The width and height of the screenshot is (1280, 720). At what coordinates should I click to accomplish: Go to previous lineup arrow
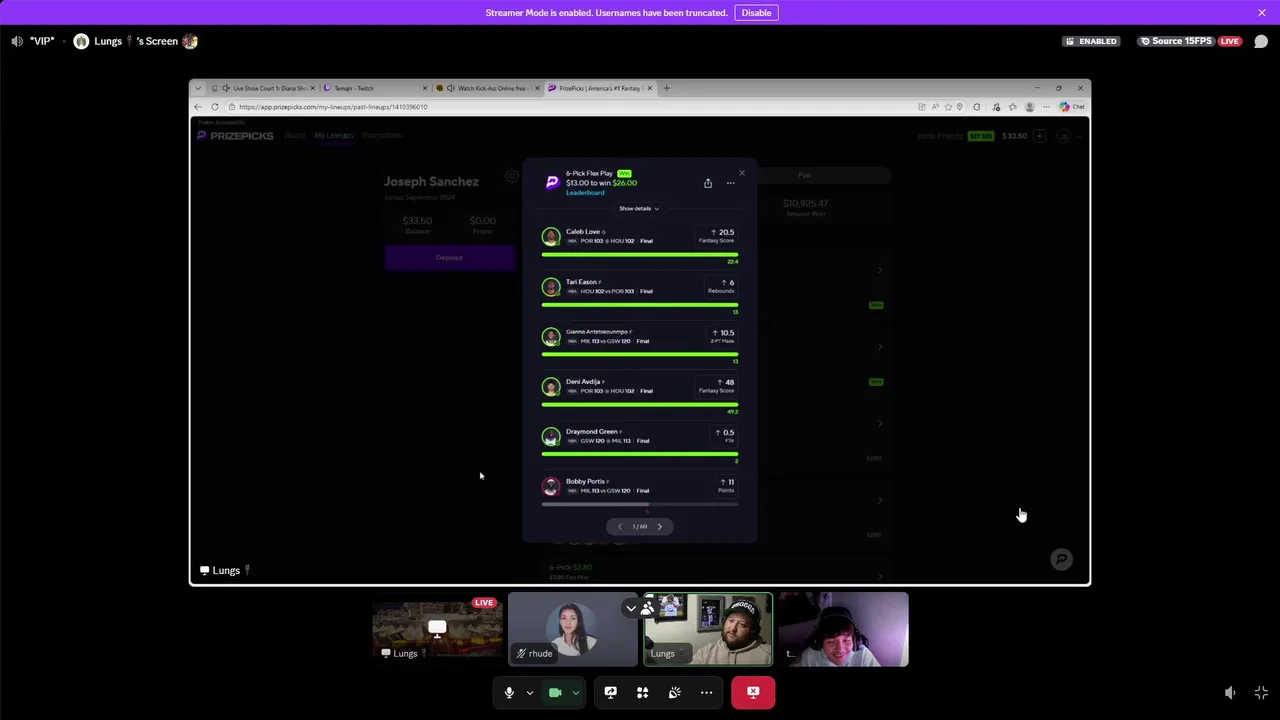coord(619,526)
